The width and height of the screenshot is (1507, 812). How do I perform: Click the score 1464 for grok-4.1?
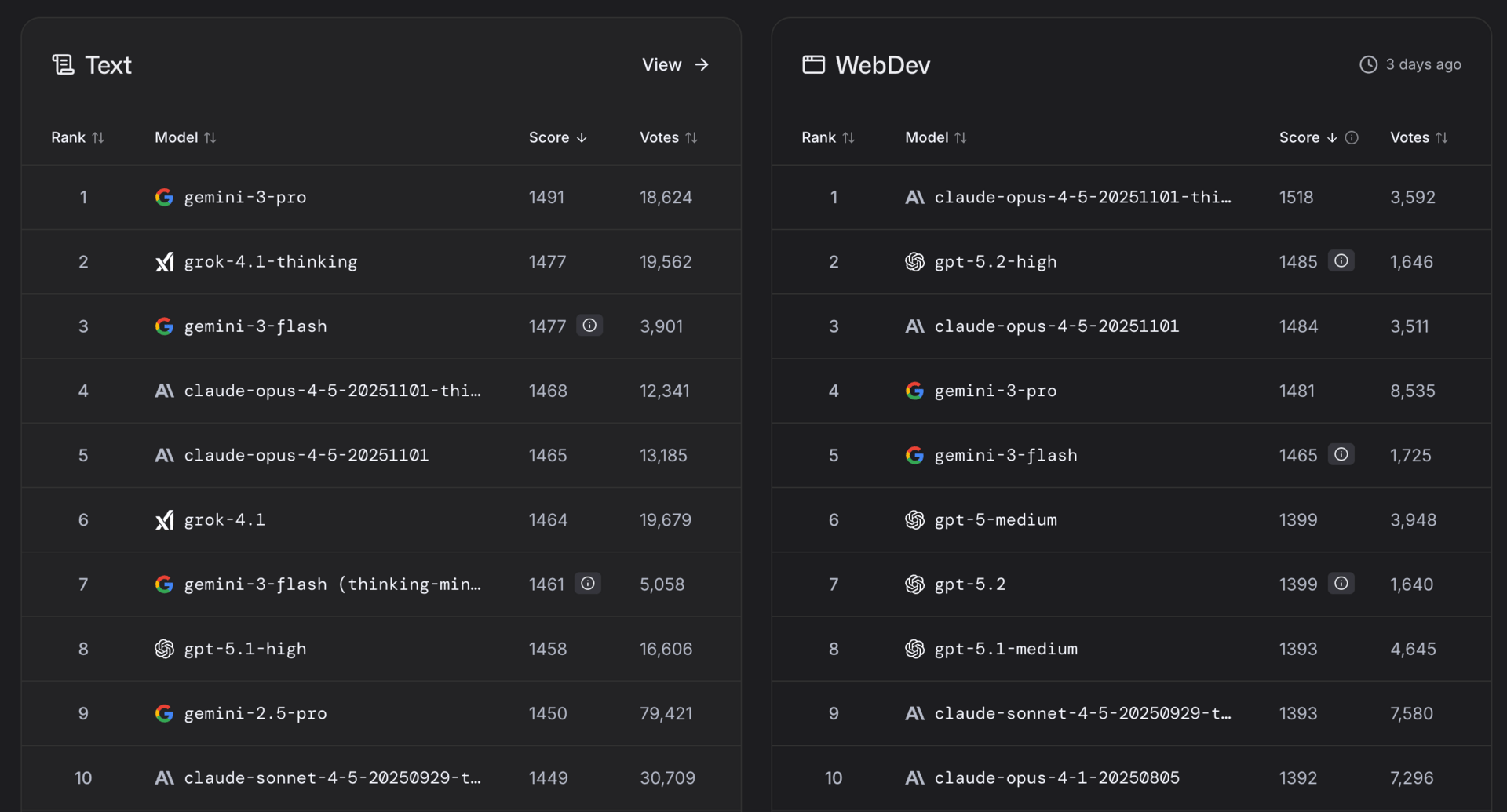548,520
